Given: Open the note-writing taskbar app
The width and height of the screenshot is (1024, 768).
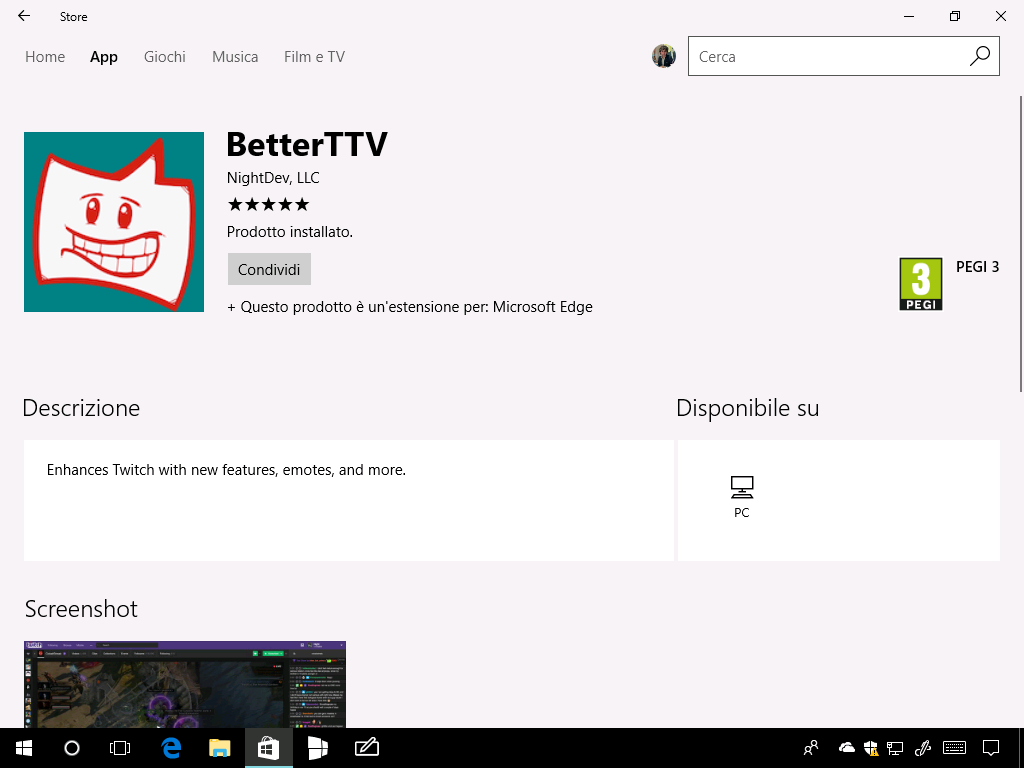Looking at the screenshot, I should (x=366, y=748).
